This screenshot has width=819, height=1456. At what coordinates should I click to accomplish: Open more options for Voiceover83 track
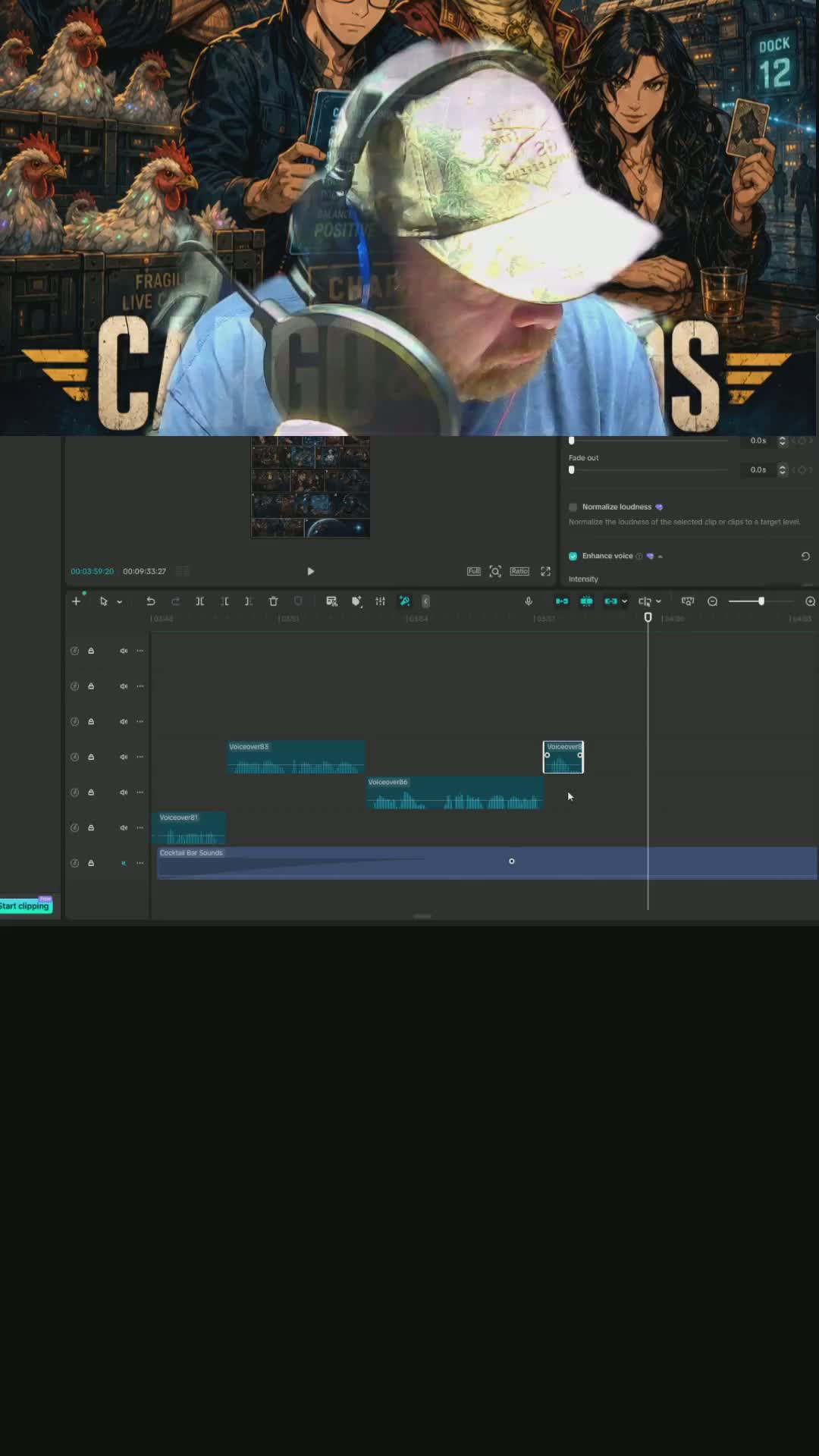click(x=140, y=757)
